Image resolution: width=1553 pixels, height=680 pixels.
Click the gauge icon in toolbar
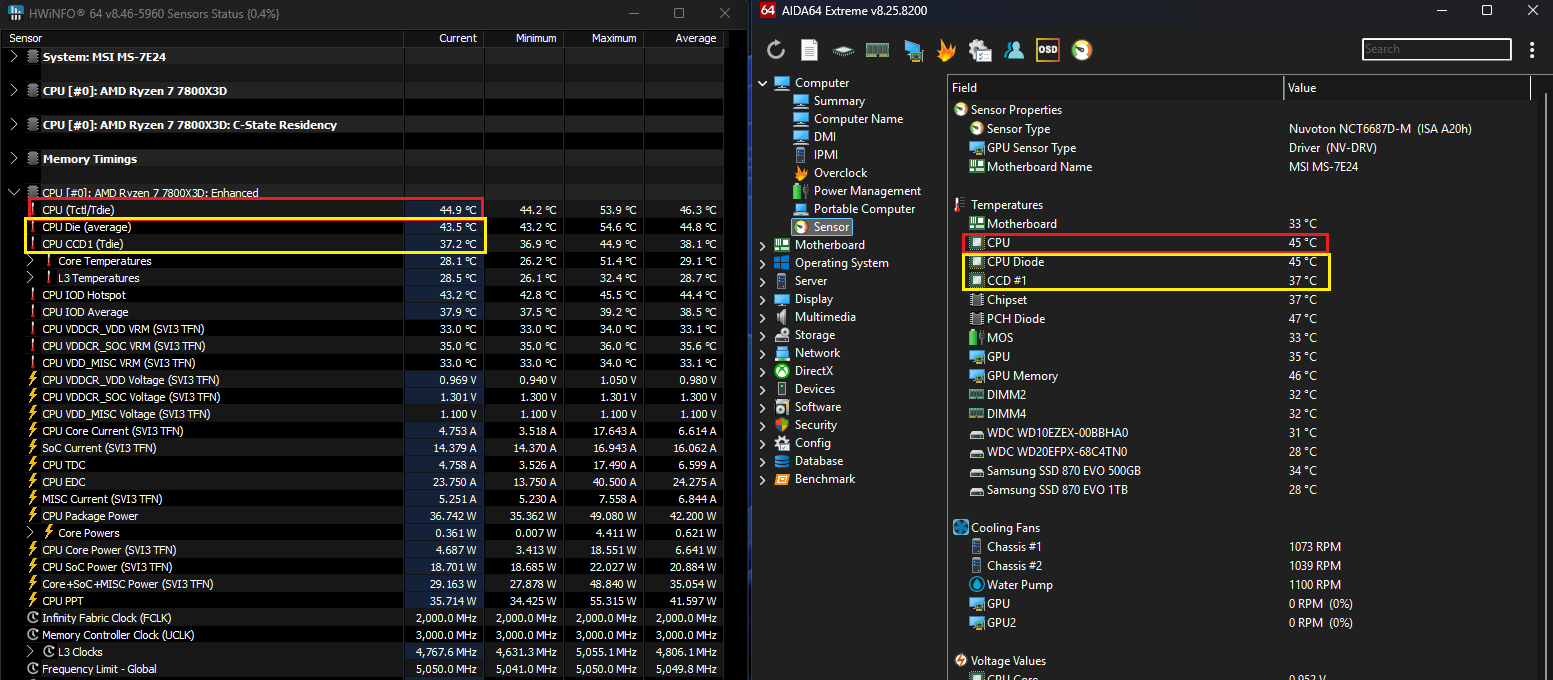click(1081, 50)
